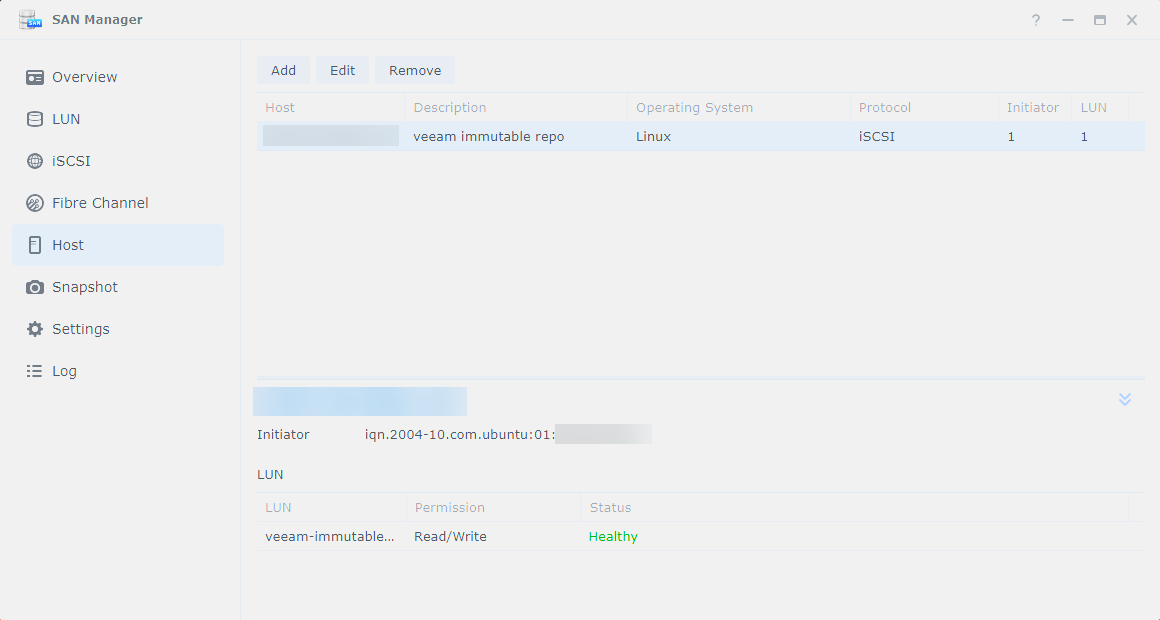
Task: Click the 'Linux' operating system cell
Action: pos(653,137)
